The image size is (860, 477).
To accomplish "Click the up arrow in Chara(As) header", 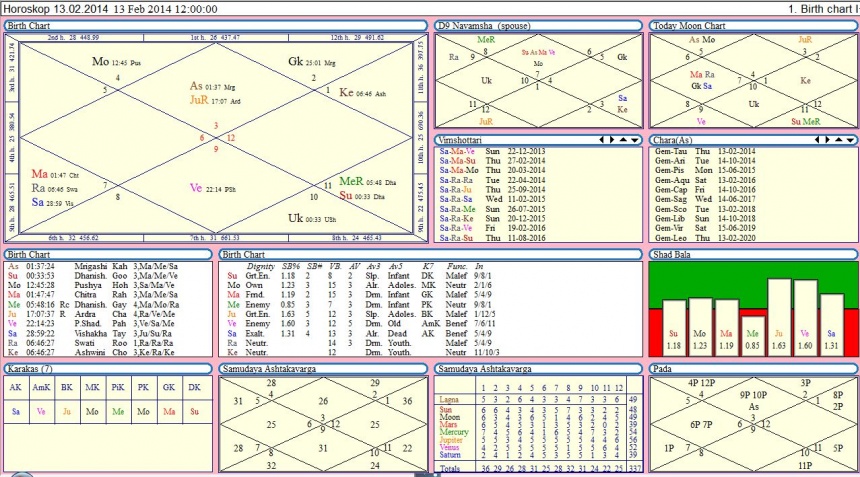I will 839,140.
